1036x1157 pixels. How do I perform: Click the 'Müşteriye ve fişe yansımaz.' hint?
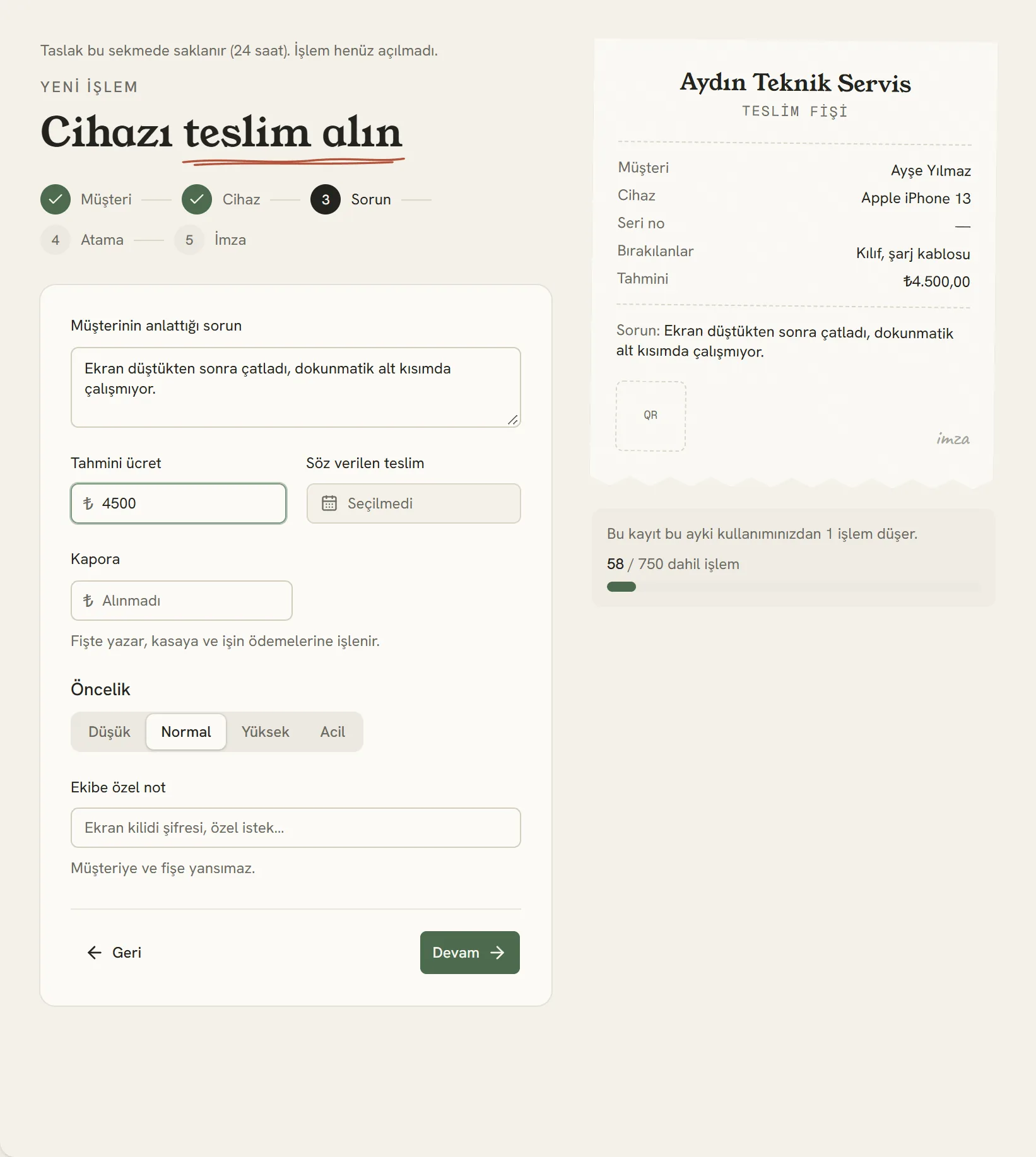point(163,868)
